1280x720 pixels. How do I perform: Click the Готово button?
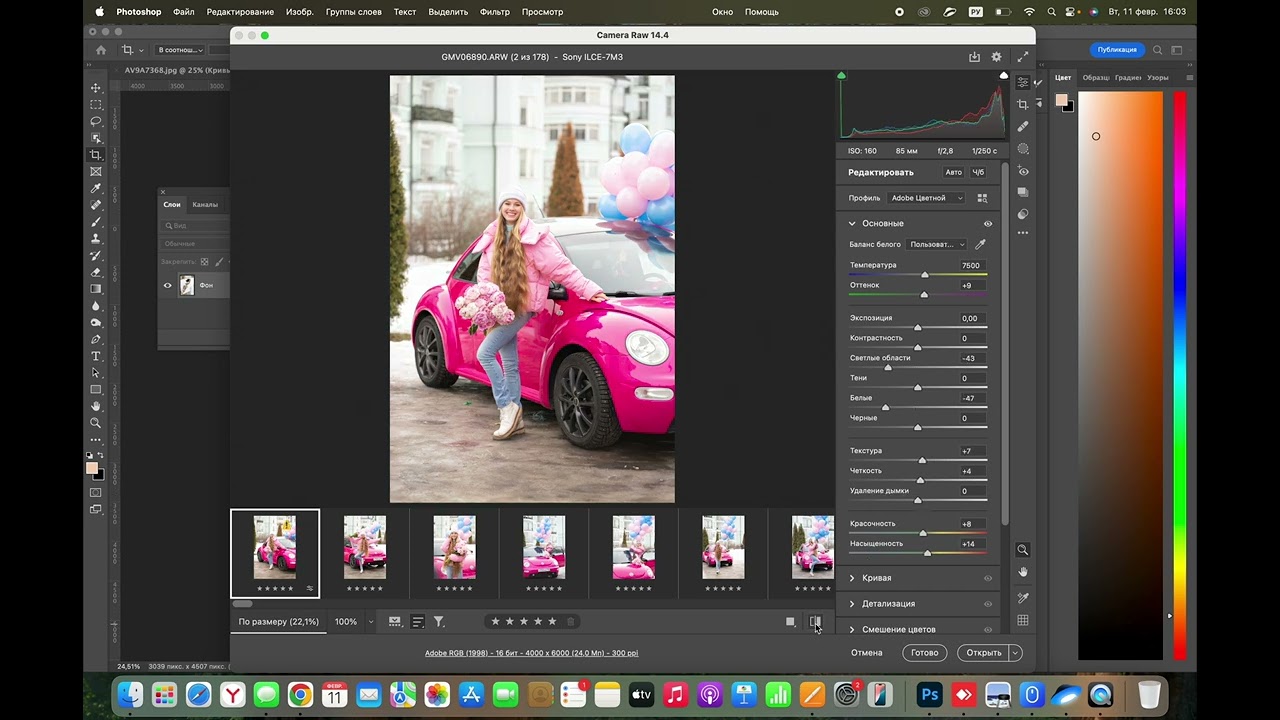[x=924, y=652]
